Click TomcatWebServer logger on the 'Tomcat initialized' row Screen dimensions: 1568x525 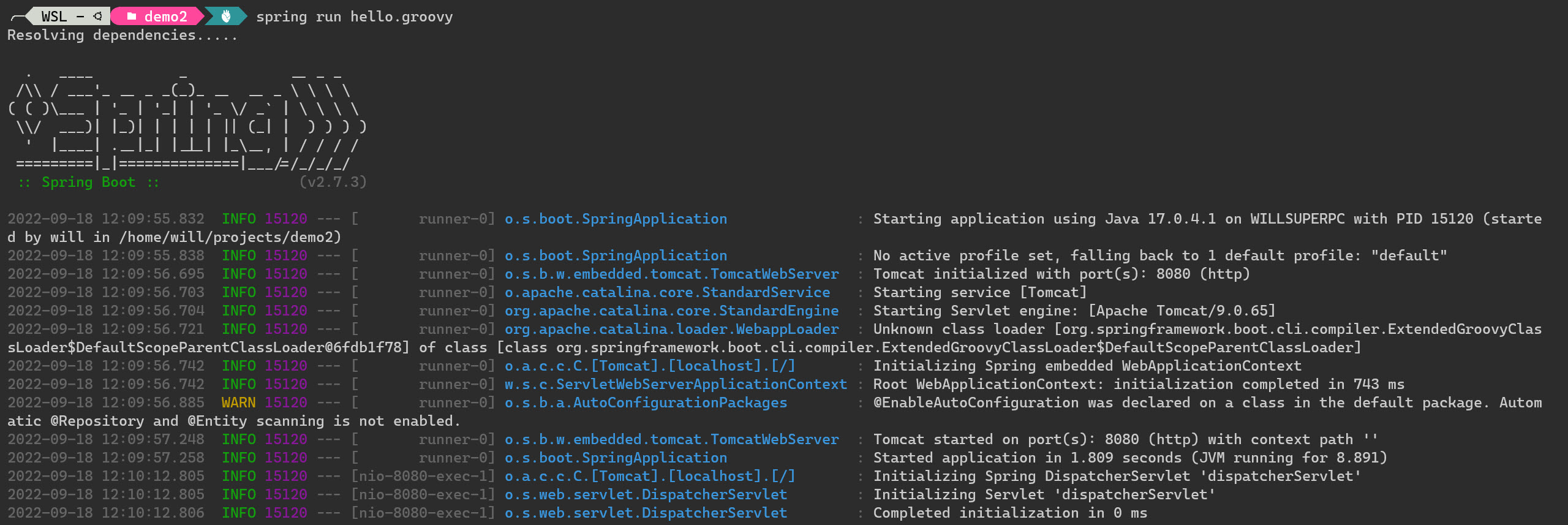click(672, 274)
